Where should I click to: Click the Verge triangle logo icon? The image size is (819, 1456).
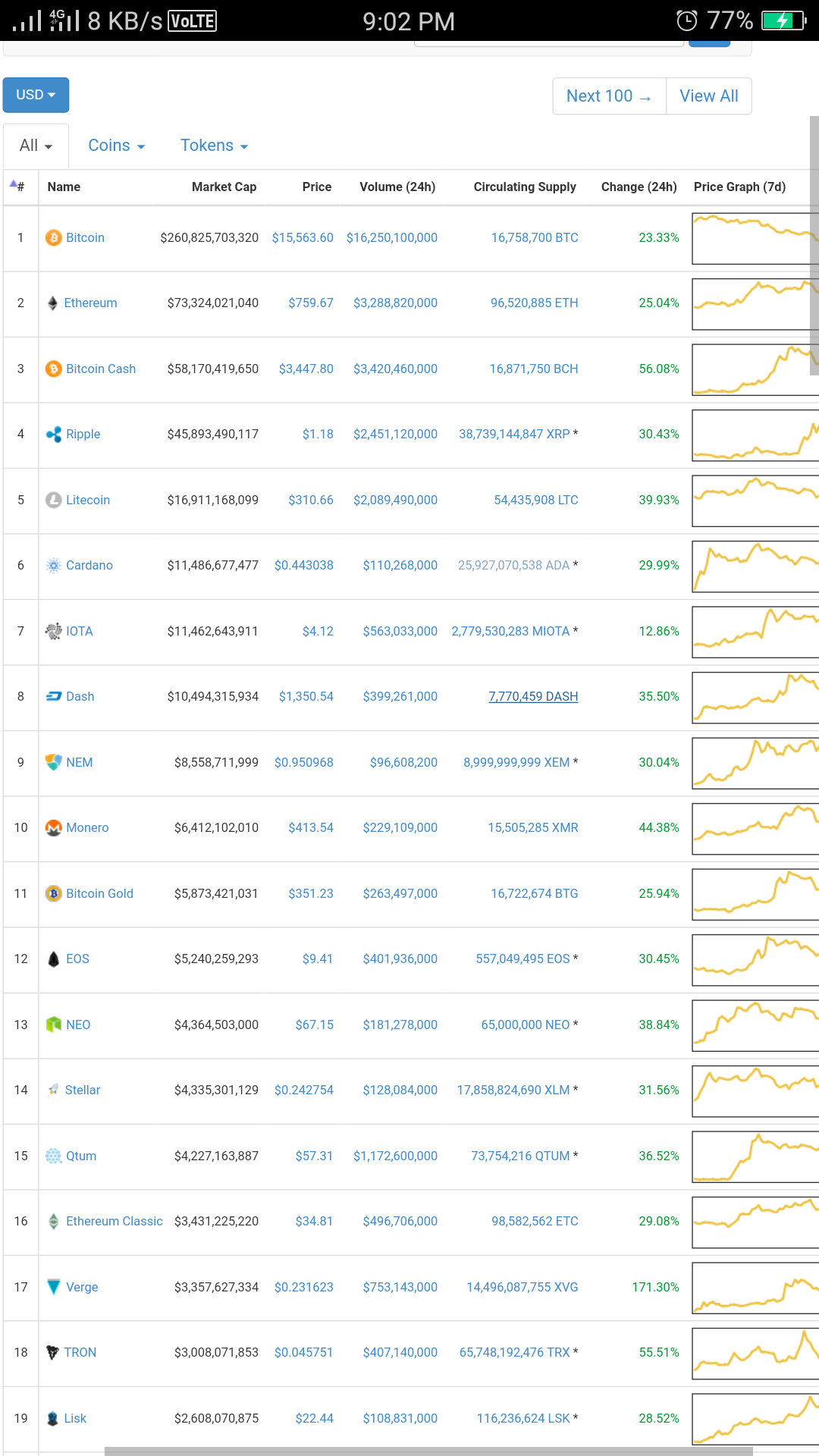pos(53,1287)
